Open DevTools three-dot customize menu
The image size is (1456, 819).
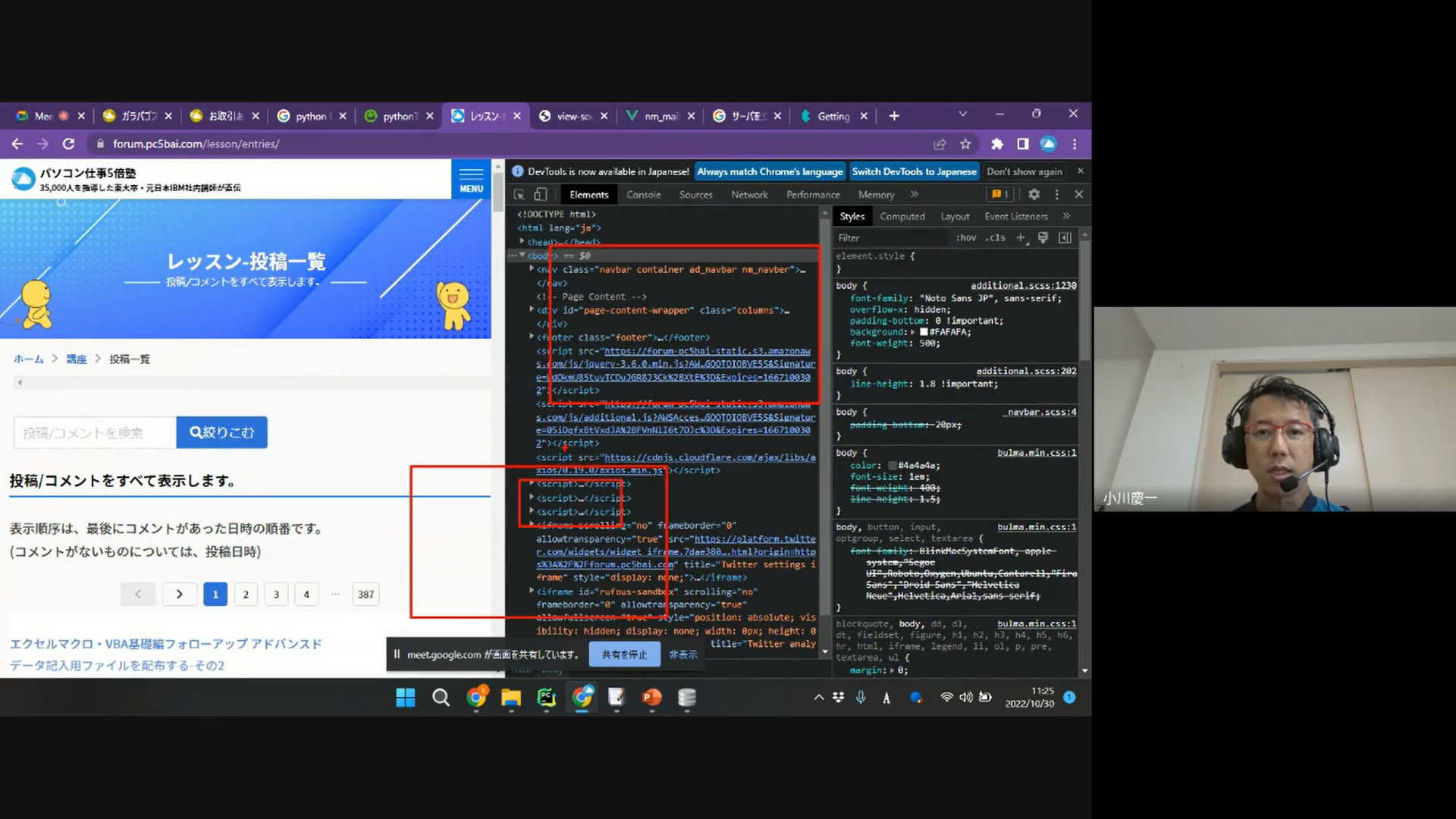point(1056,195)
